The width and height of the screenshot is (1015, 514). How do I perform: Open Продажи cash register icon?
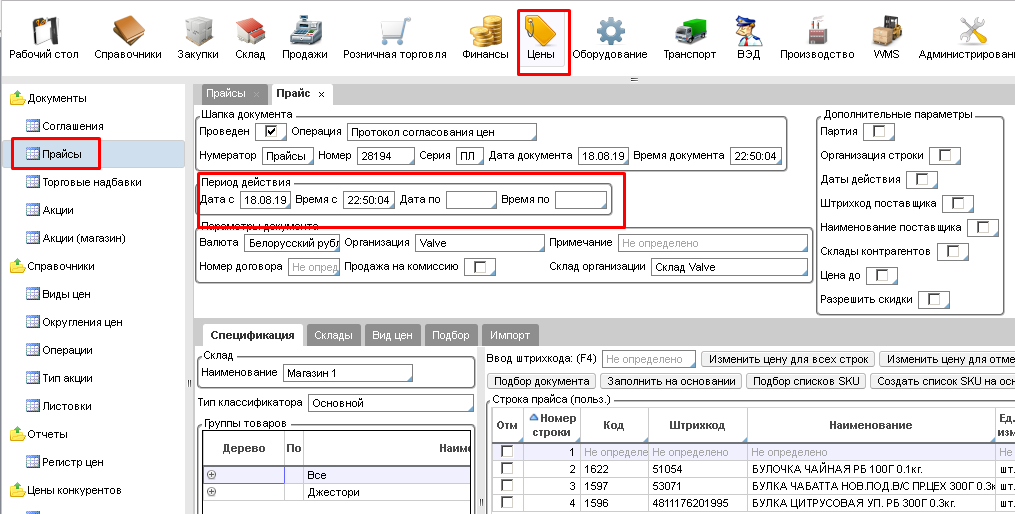tap(304, 38)
